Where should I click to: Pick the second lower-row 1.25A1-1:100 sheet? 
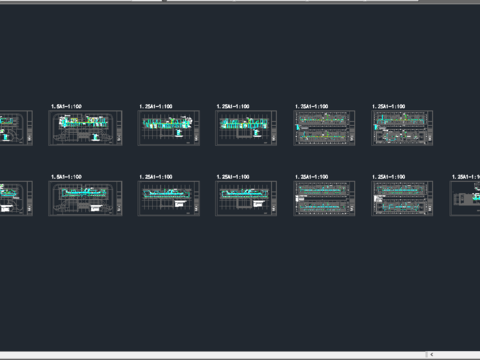click(x=246, y=198)
